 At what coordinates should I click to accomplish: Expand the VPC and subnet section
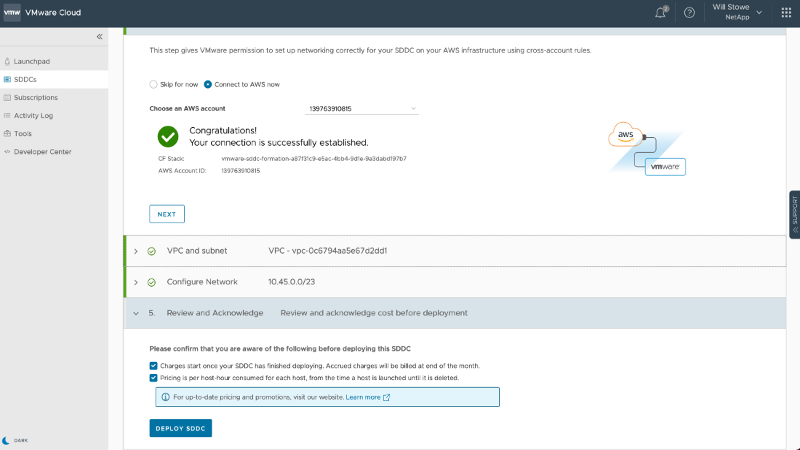(x=135, y=251)
